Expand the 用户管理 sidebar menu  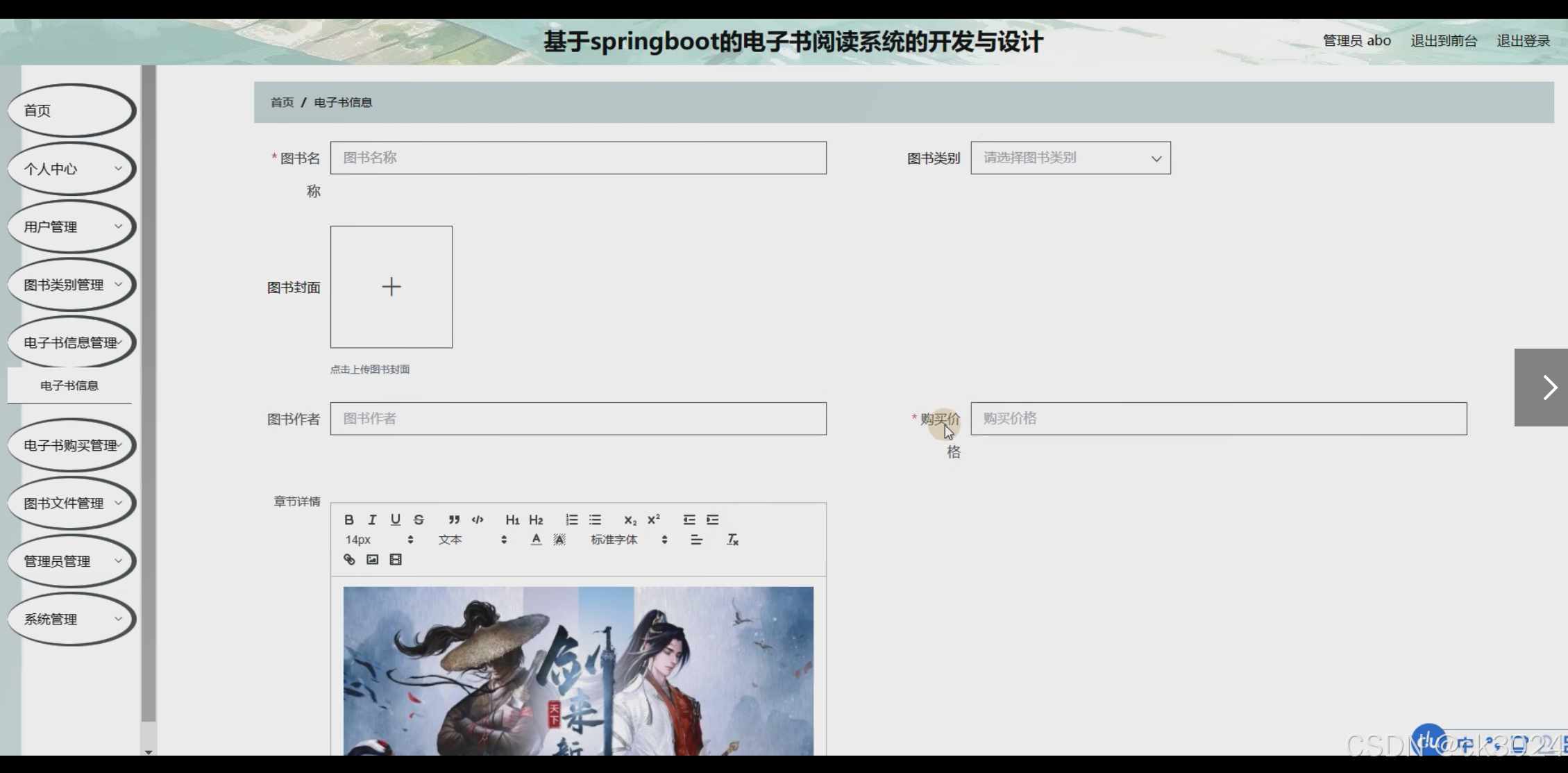tap(71, 226)
